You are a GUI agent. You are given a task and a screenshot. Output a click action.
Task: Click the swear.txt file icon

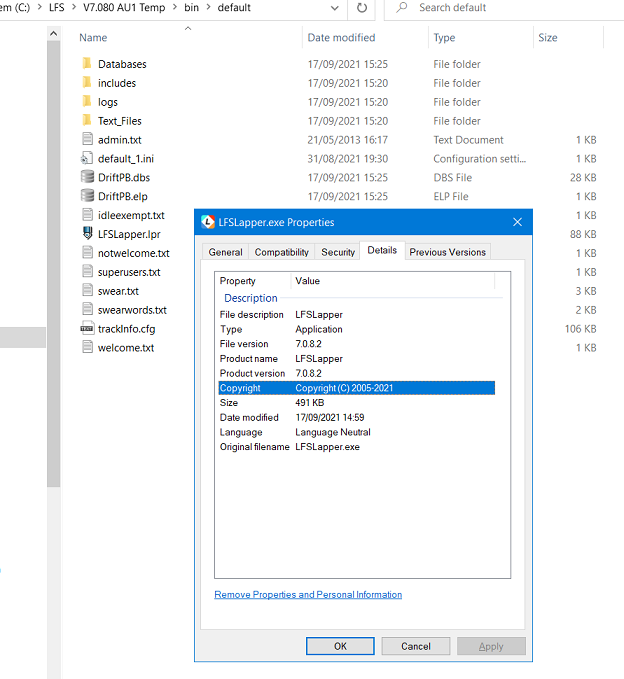[x=87, y=291]
